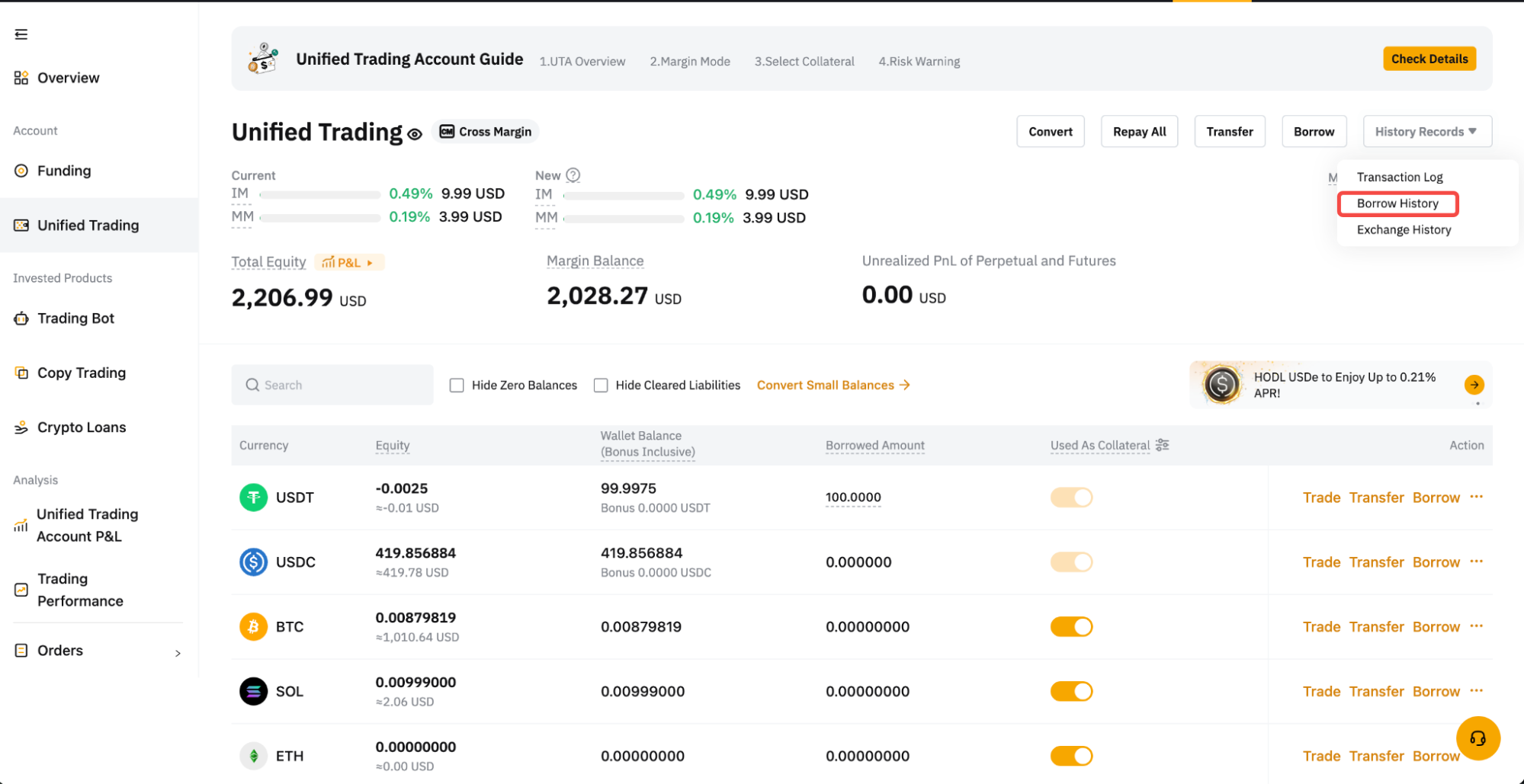1524x784 pixels.
Task: Select Borrow History from the menu
Action: point(1397,203)
